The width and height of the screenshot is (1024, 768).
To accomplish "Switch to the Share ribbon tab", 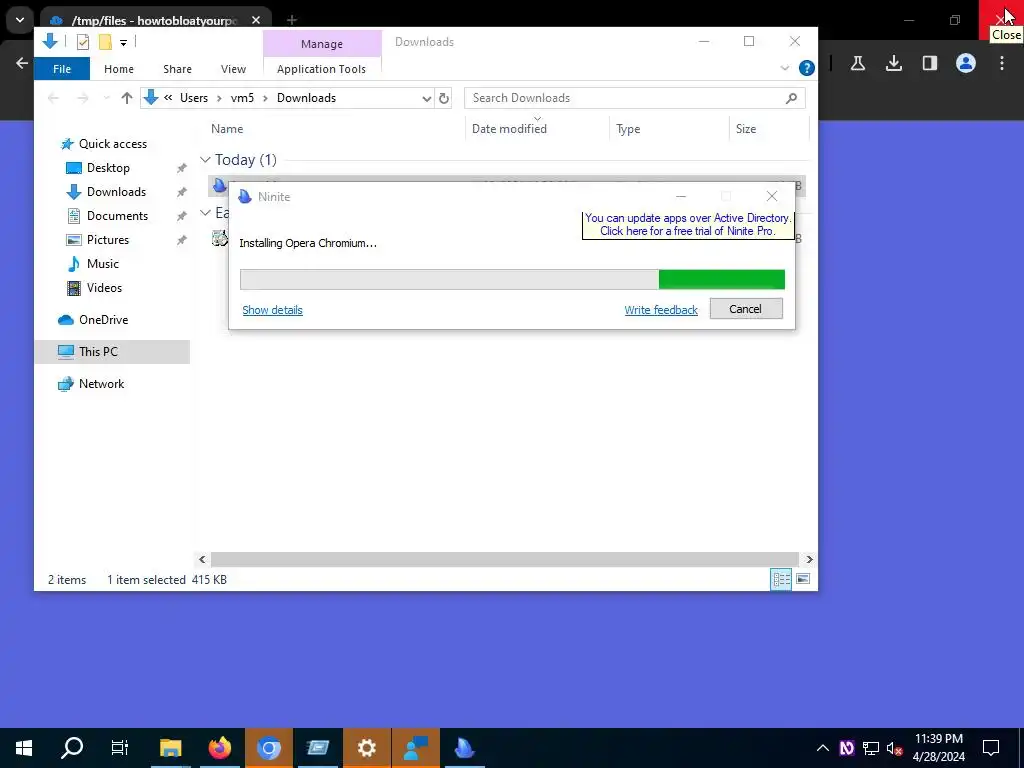I will (x=178, y=69).
